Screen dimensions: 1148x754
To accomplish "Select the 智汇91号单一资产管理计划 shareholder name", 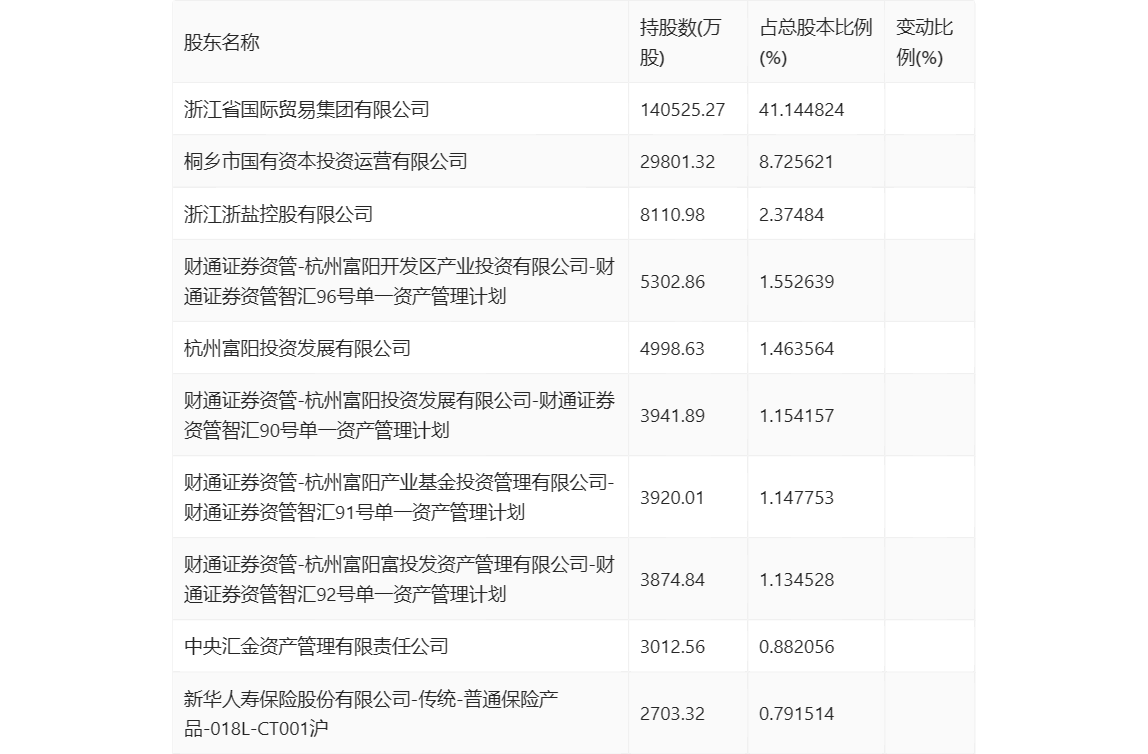I will [x=399, y=497].
